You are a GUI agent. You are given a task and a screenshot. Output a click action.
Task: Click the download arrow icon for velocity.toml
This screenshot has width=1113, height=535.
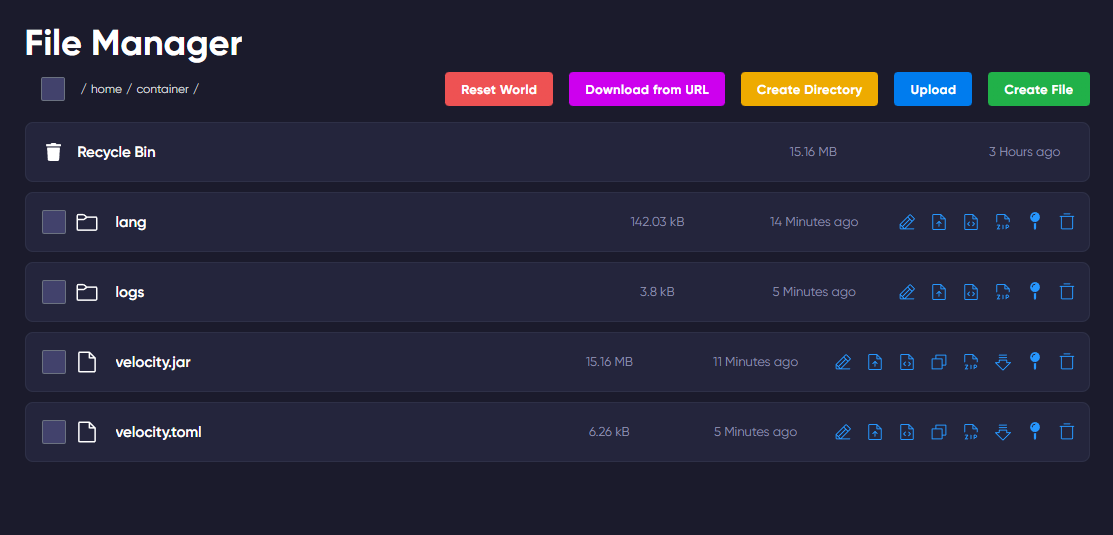click(1003, 432)
